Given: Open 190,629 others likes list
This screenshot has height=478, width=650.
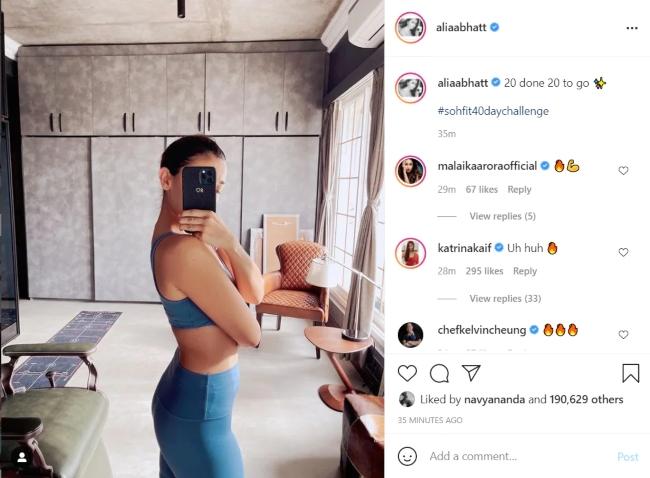Looking at the screenshot, I should pyautogui.click(x=586, y=399).
